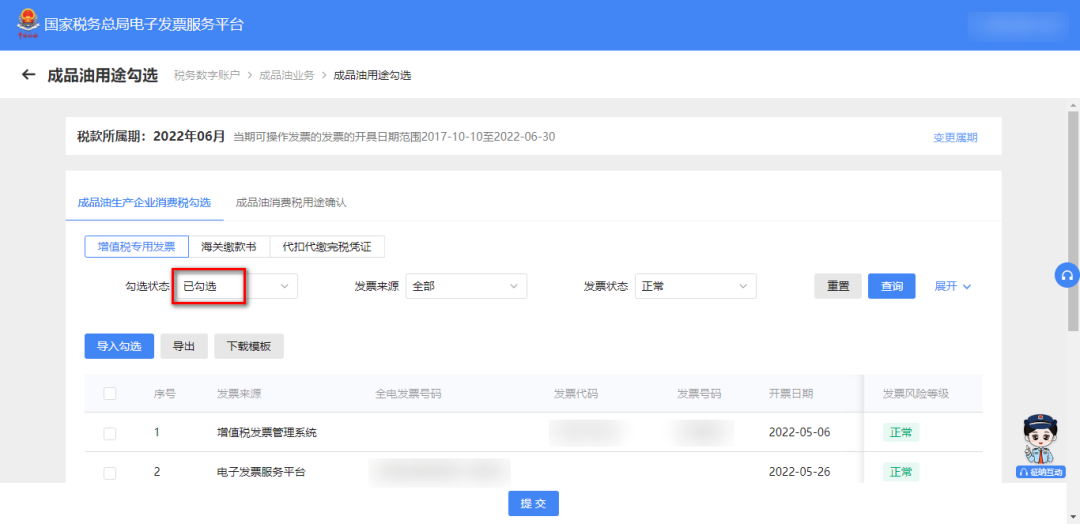Viewport: 1080px width, 524px height.
Task: Open the 勾选状态 dropdown showing 已勾选
Action: tap(236, 286)
